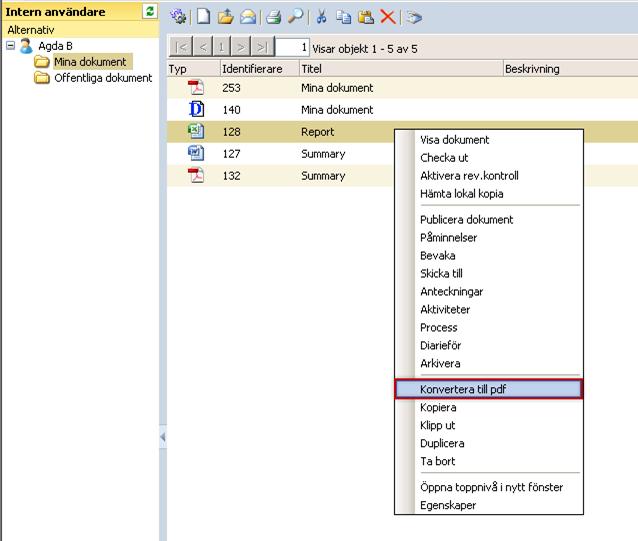Click the PDF icon of document 253
The width and height of the screenshot is (638, 541).
196,87
